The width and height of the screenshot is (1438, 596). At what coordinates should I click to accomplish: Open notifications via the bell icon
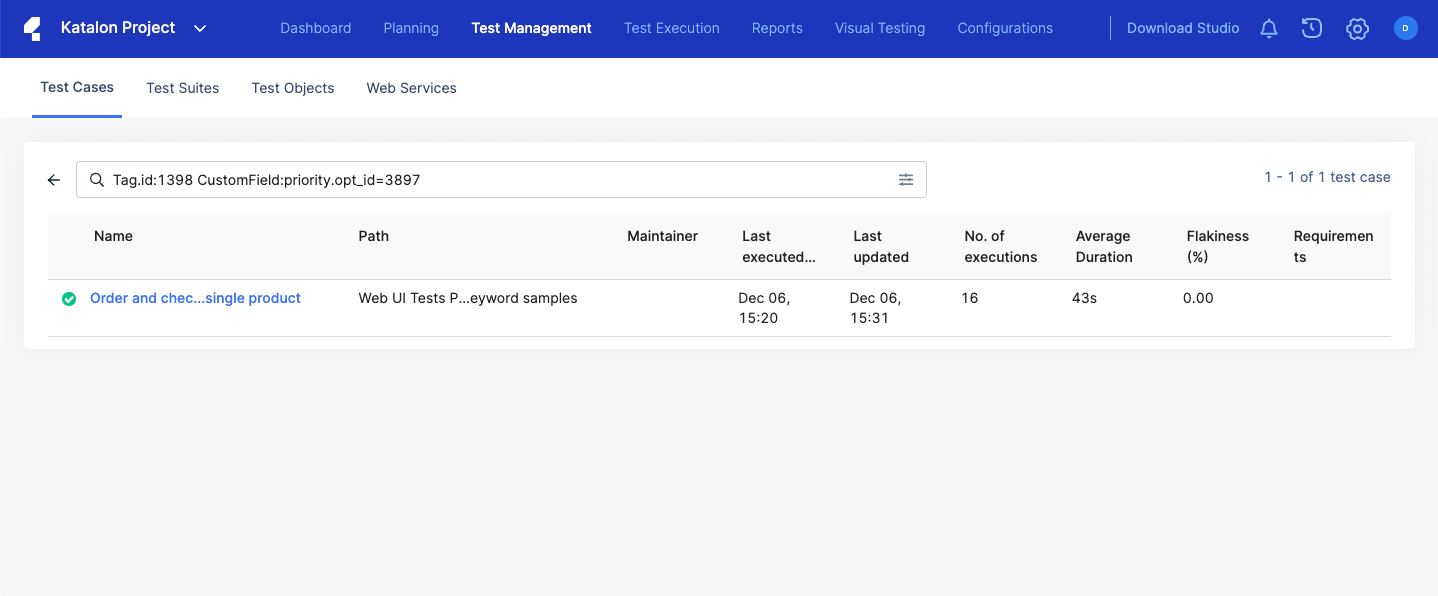click(1268, 28)
